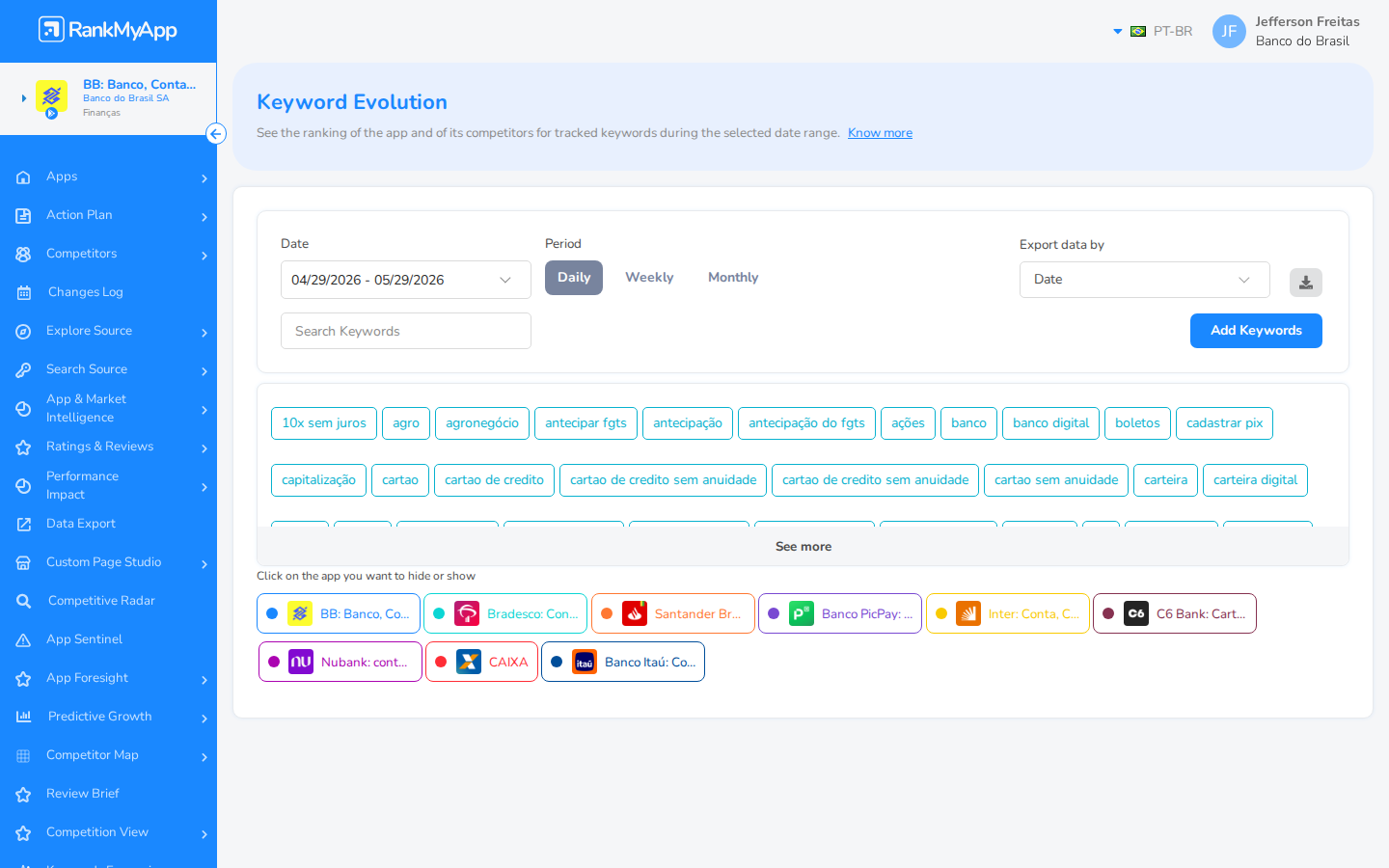Click the Search Keywords input field
This screenshot has height=868, width=1389.
point(406,331)
